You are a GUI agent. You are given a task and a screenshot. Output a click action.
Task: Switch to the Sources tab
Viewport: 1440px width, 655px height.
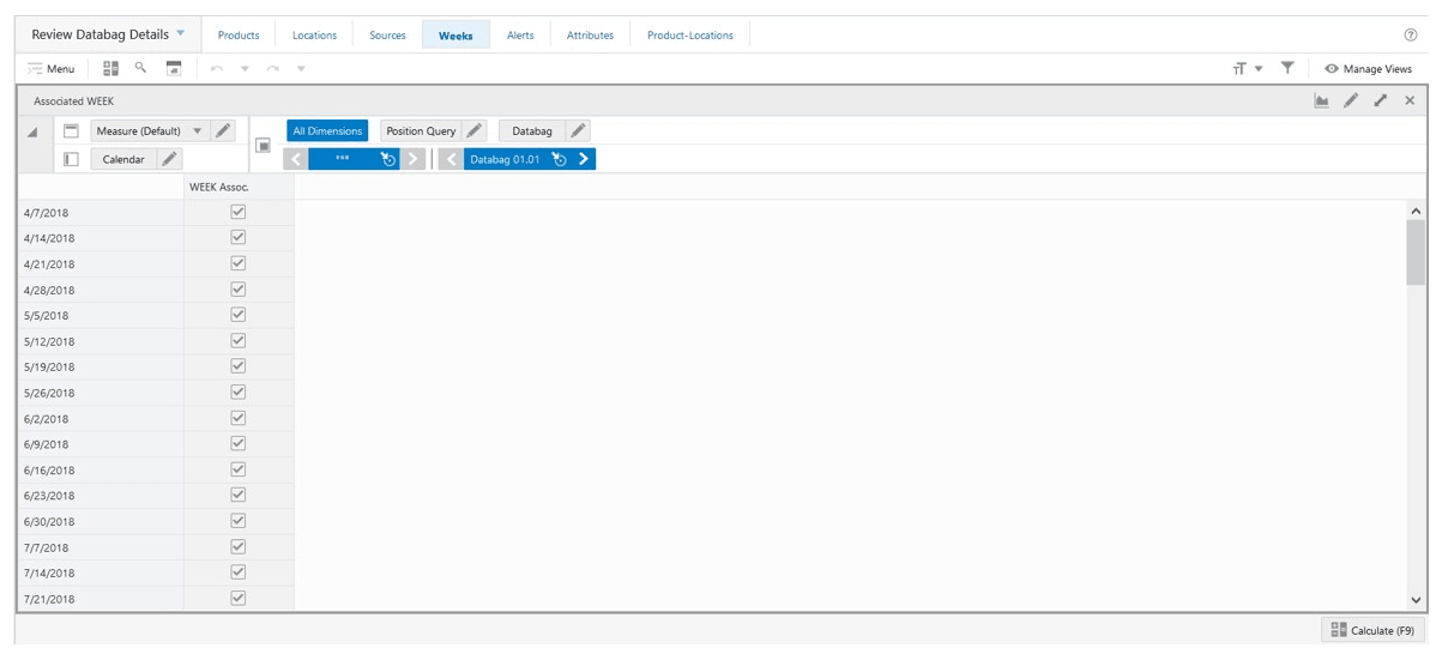[x=388, y=35]
